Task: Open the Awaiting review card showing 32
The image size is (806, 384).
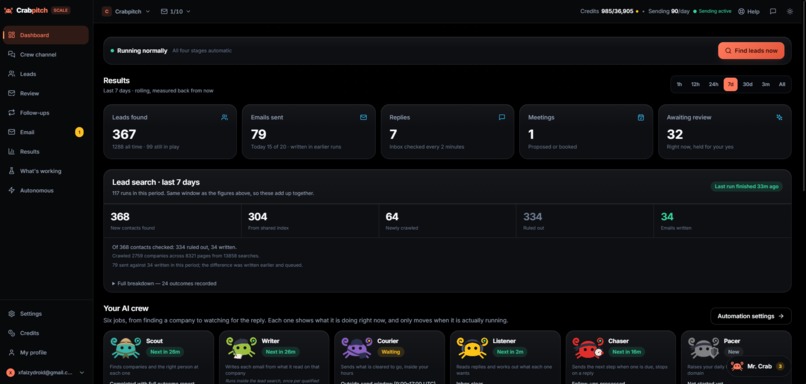Action: tap(725, 132)
